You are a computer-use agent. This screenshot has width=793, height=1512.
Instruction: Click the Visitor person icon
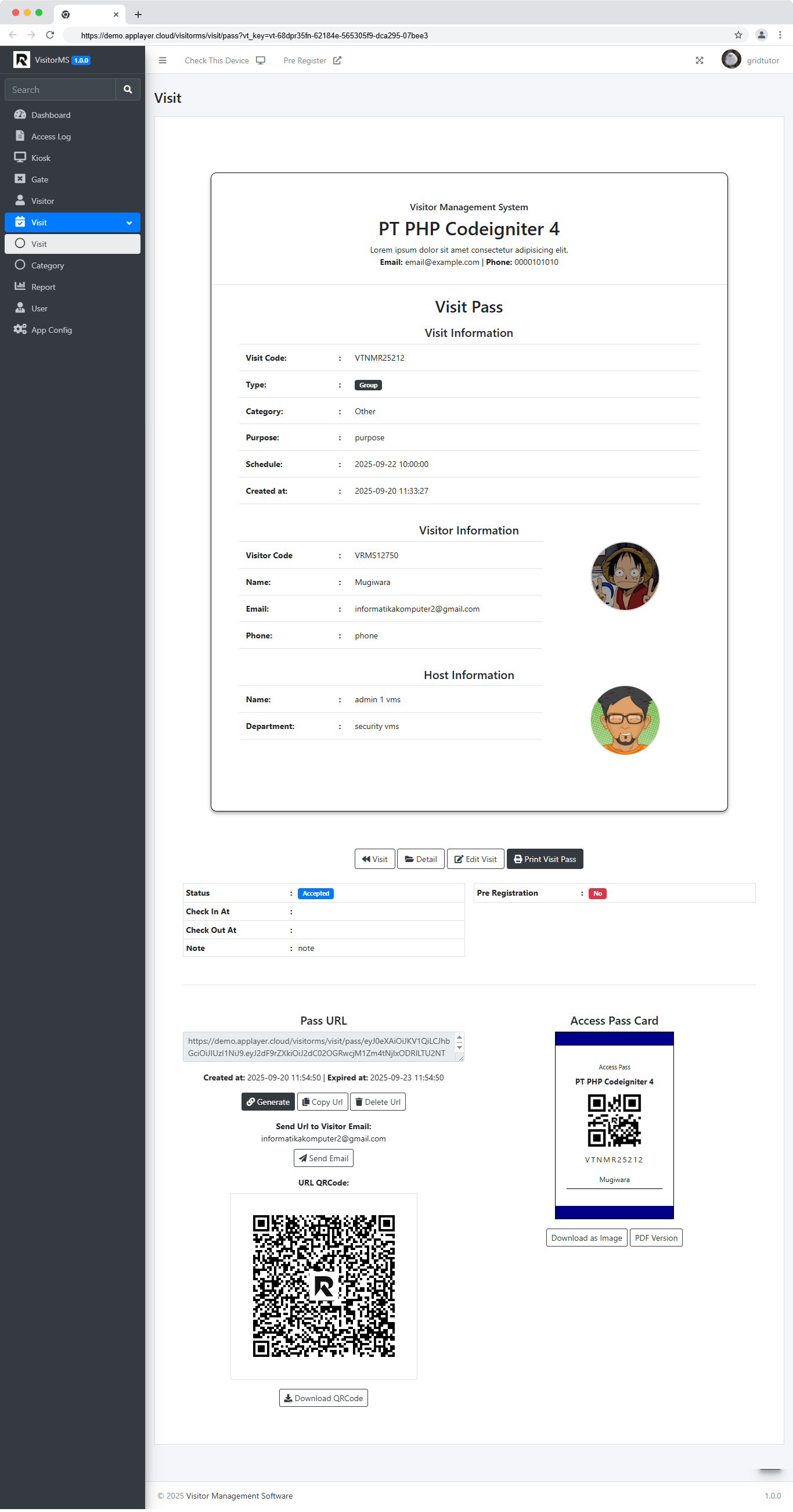pyautogui.click(x=20, y=200)
